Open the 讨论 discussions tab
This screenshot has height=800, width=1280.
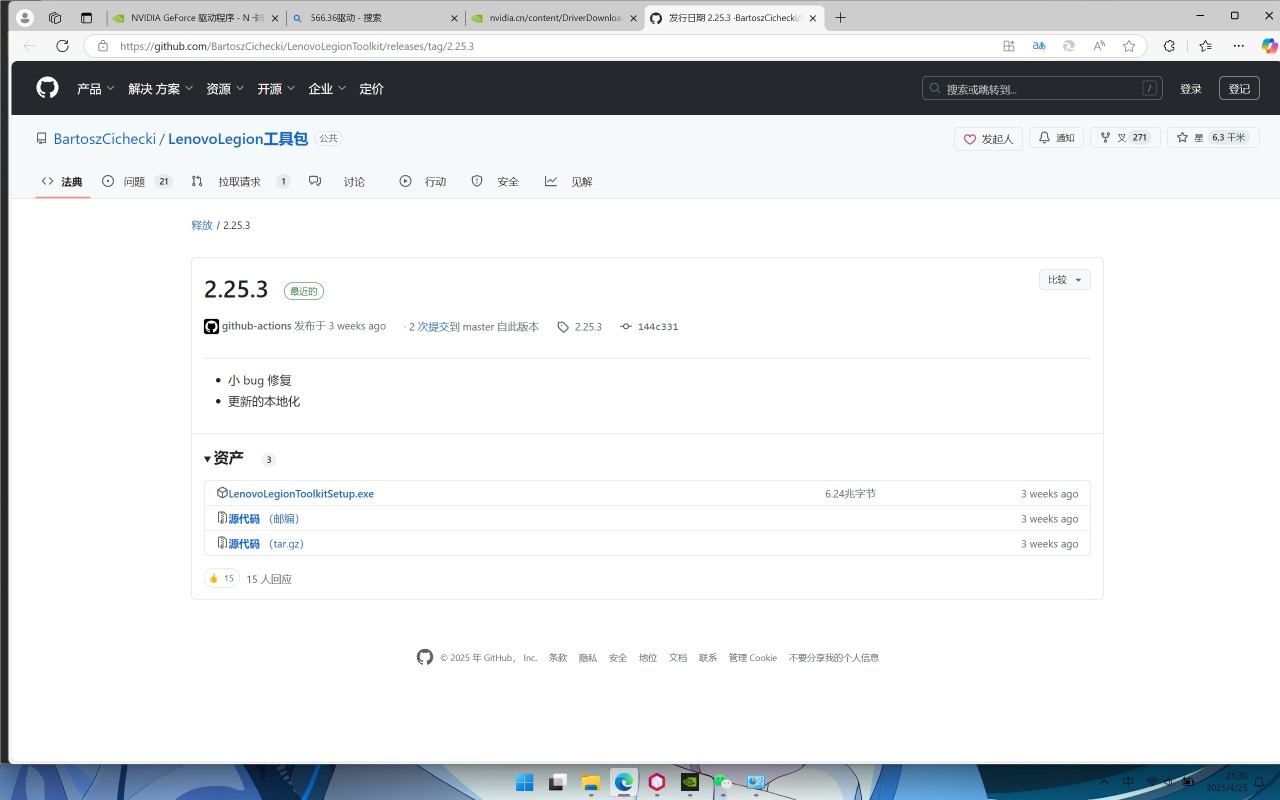click(x=337, y=182)
